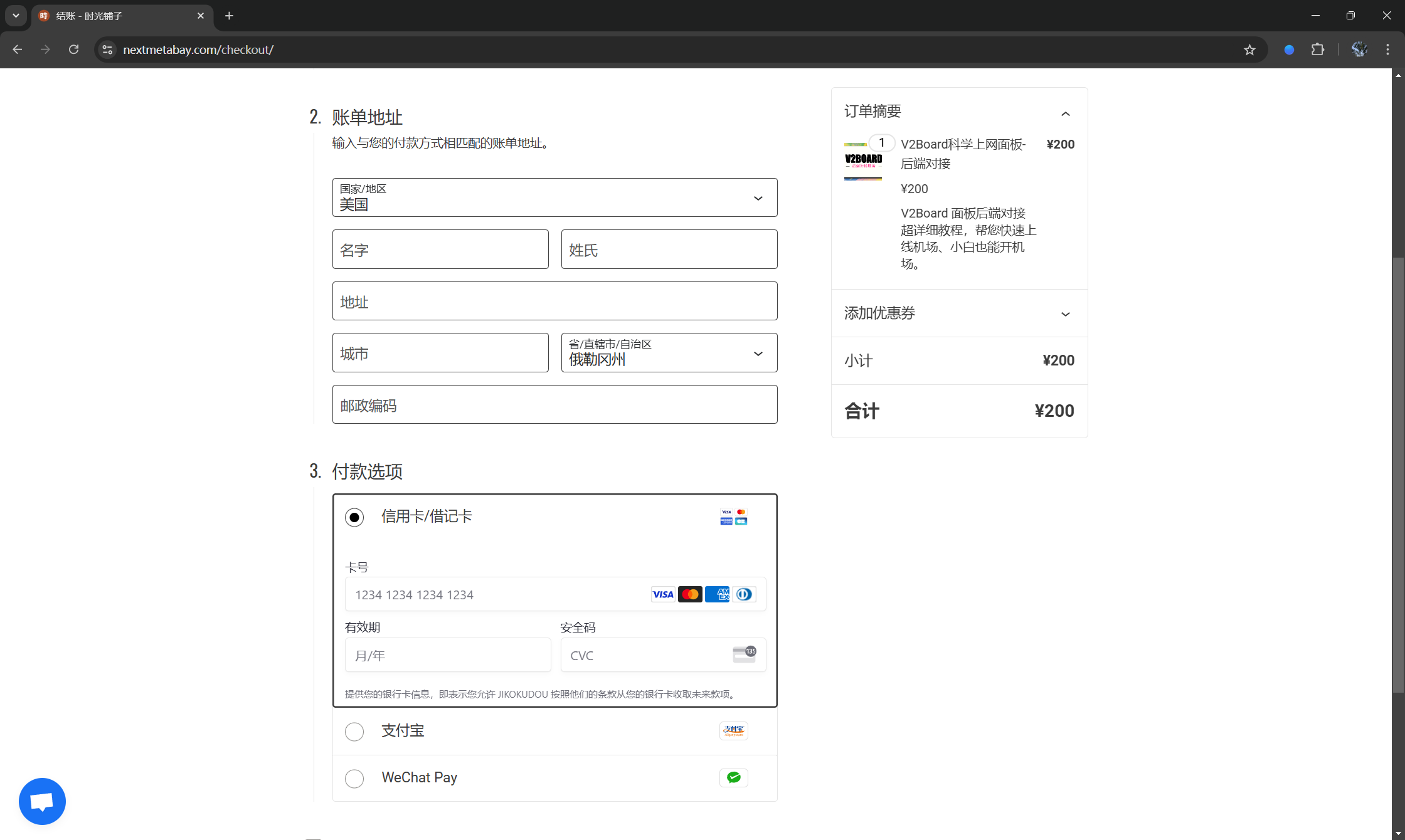Viewport: 1405px width, 840px height.
Task: Open the 省/直辖市/自治区 state dropdown
Action: (x=669, y=353)
